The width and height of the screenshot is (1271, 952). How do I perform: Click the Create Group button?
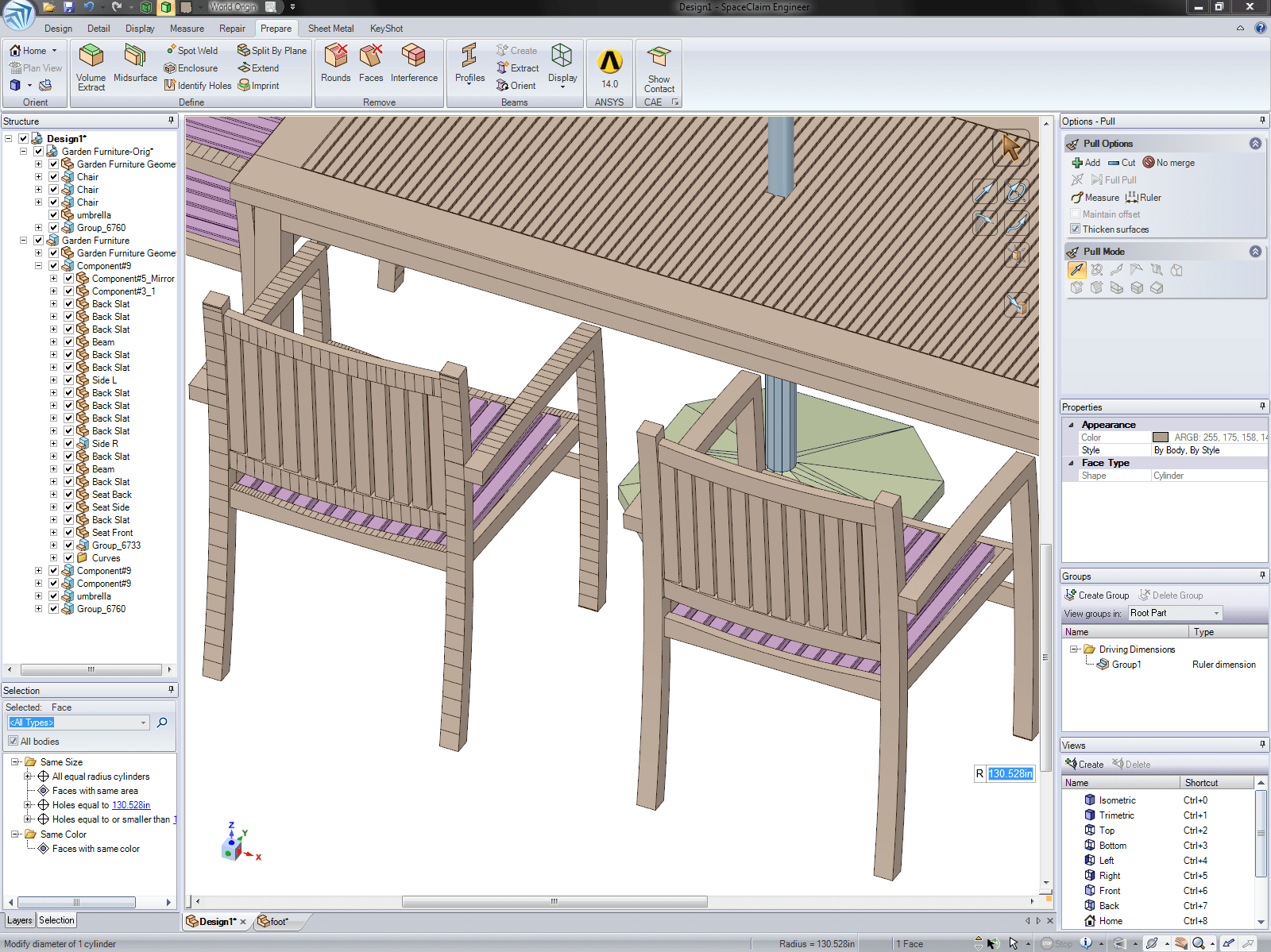pyautogui.click(x=1096, y=595)
